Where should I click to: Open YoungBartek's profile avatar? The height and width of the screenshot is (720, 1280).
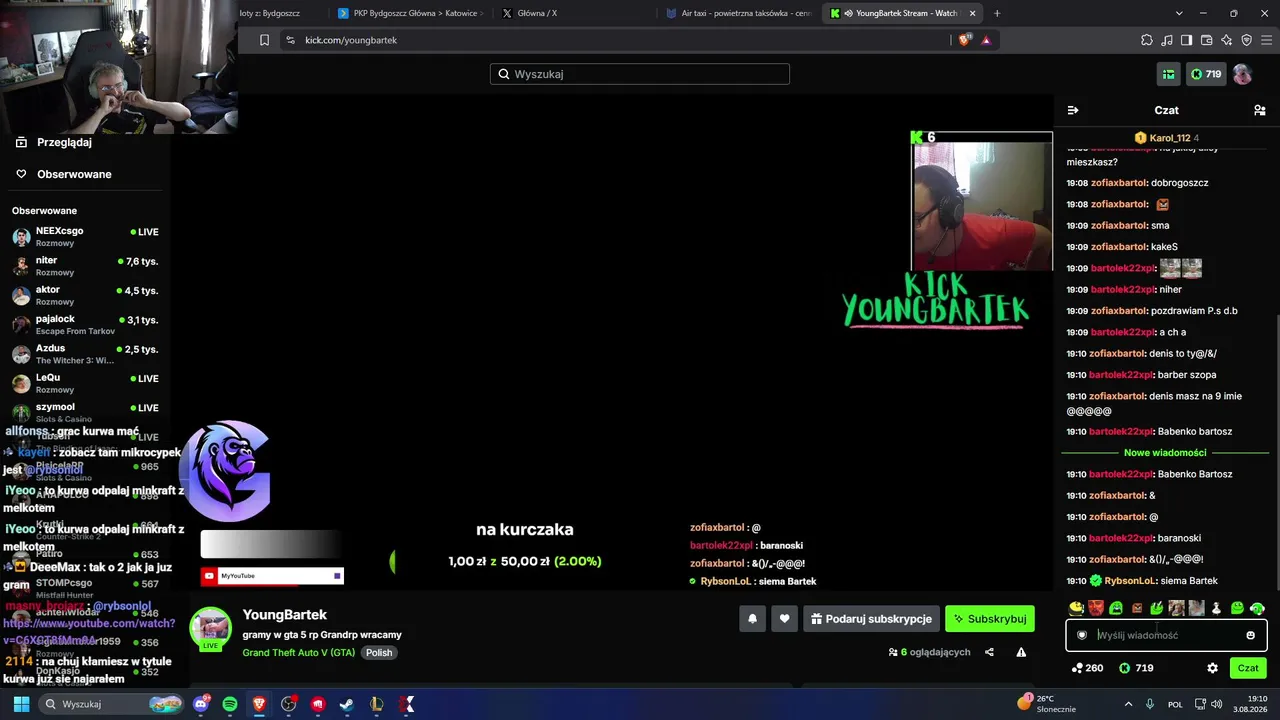(211, 627)
